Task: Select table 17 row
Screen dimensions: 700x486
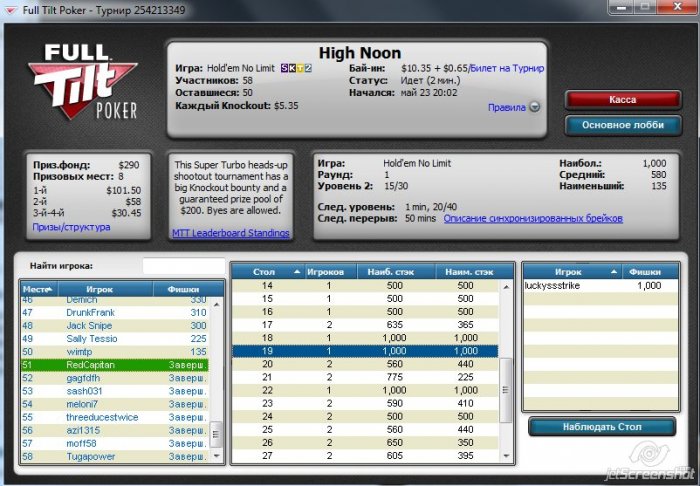Action: 365,325
